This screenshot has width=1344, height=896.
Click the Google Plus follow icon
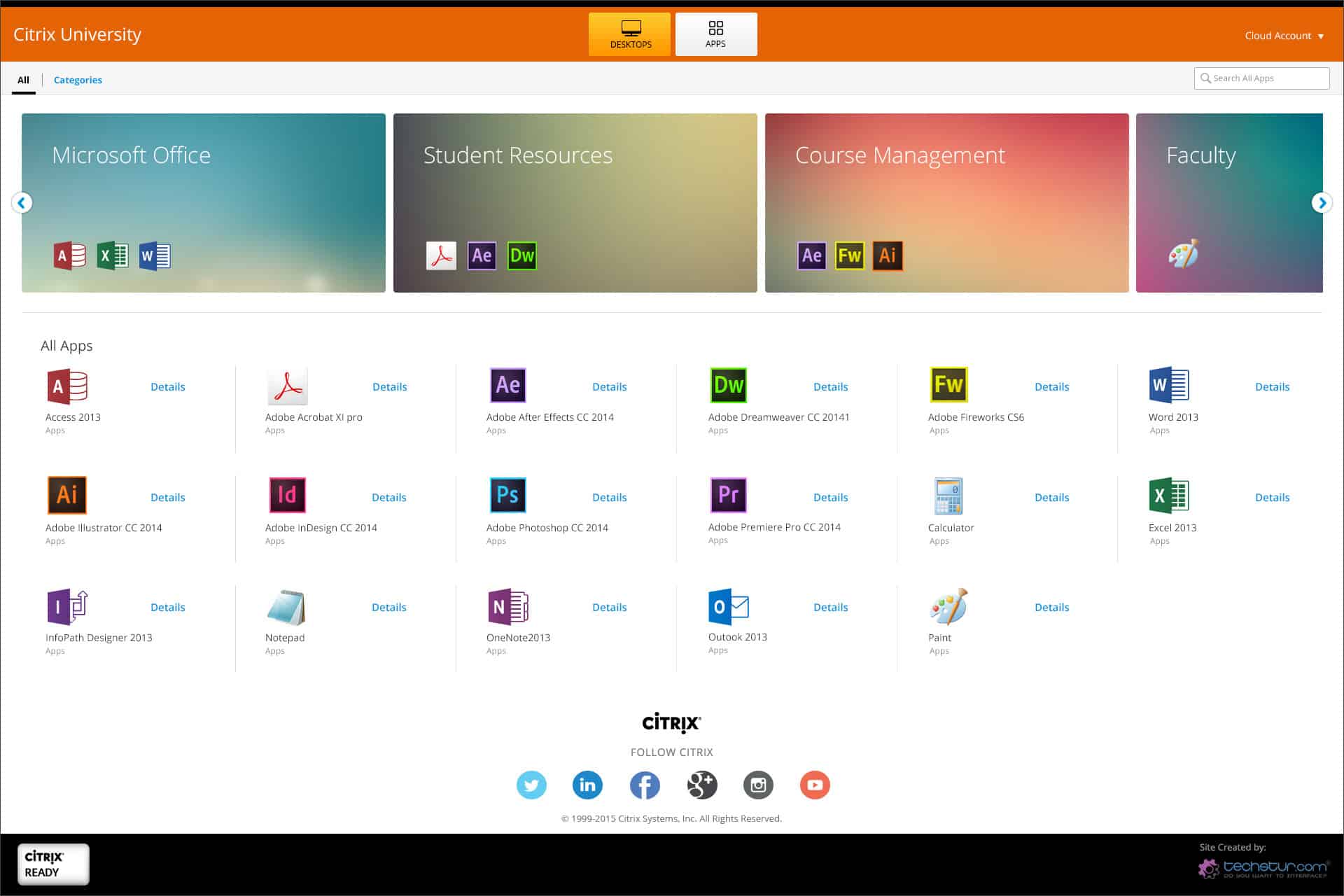702,785
